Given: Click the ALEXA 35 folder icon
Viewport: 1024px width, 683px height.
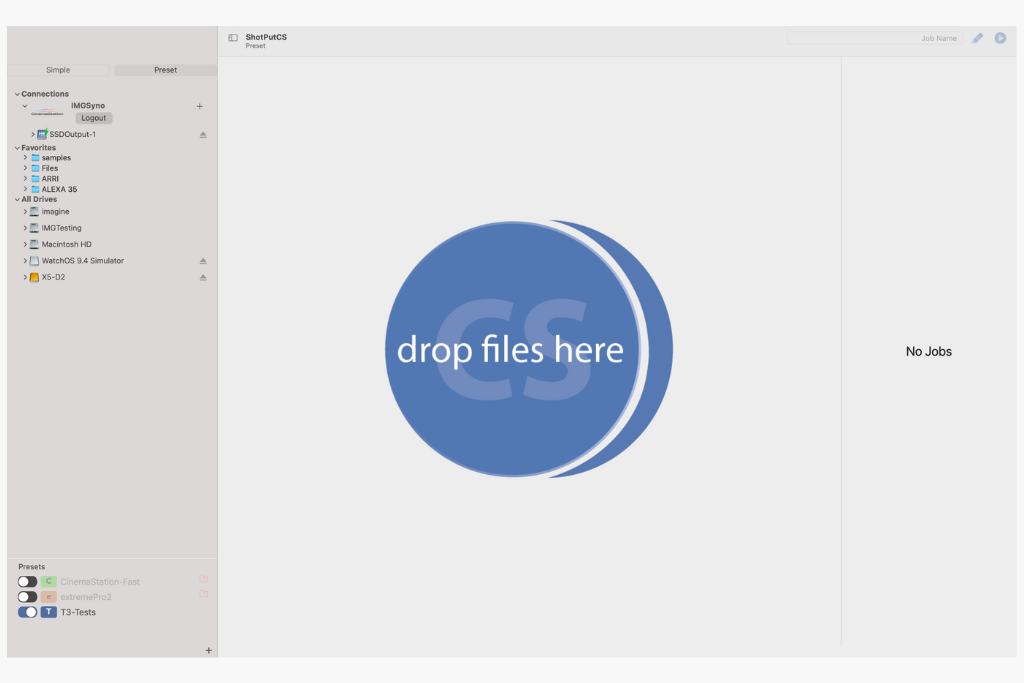Looking at the screenshot, I should click(35, 189).
